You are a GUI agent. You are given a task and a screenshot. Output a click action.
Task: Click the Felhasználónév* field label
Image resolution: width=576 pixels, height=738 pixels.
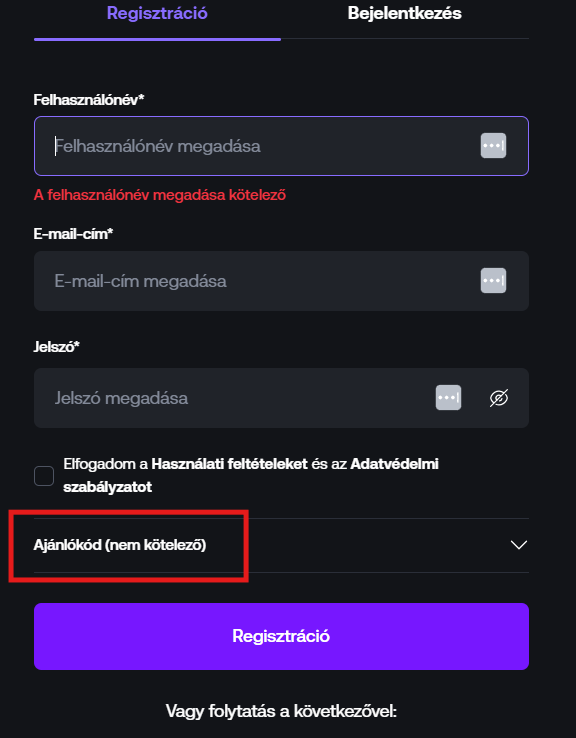point(89,100)
